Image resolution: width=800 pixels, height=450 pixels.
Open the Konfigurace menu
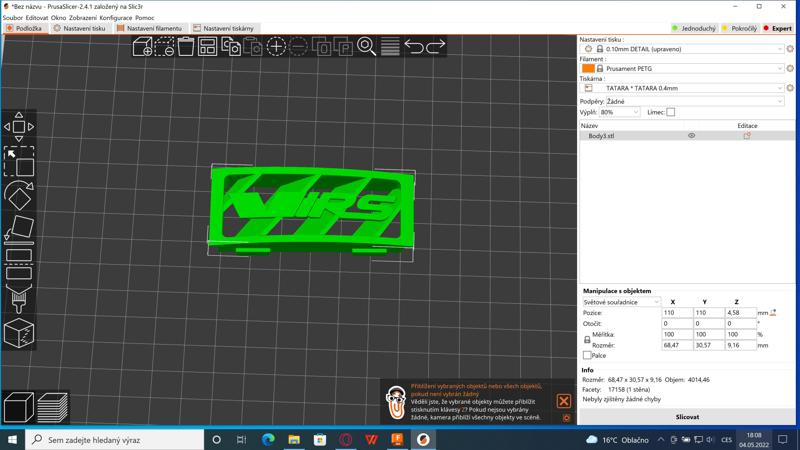116,17
